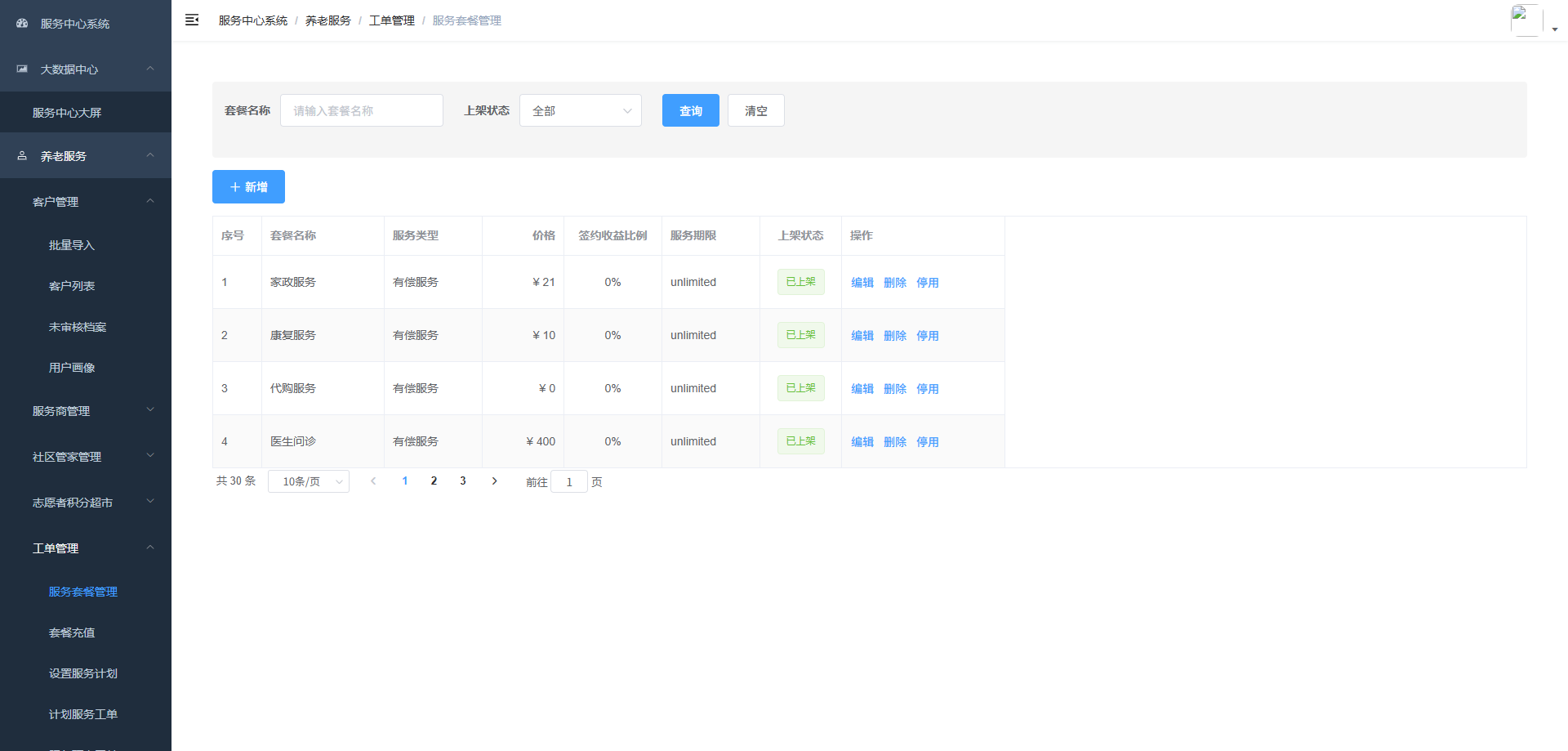Click 养老服务 breadcrumb link

(328, 20)
